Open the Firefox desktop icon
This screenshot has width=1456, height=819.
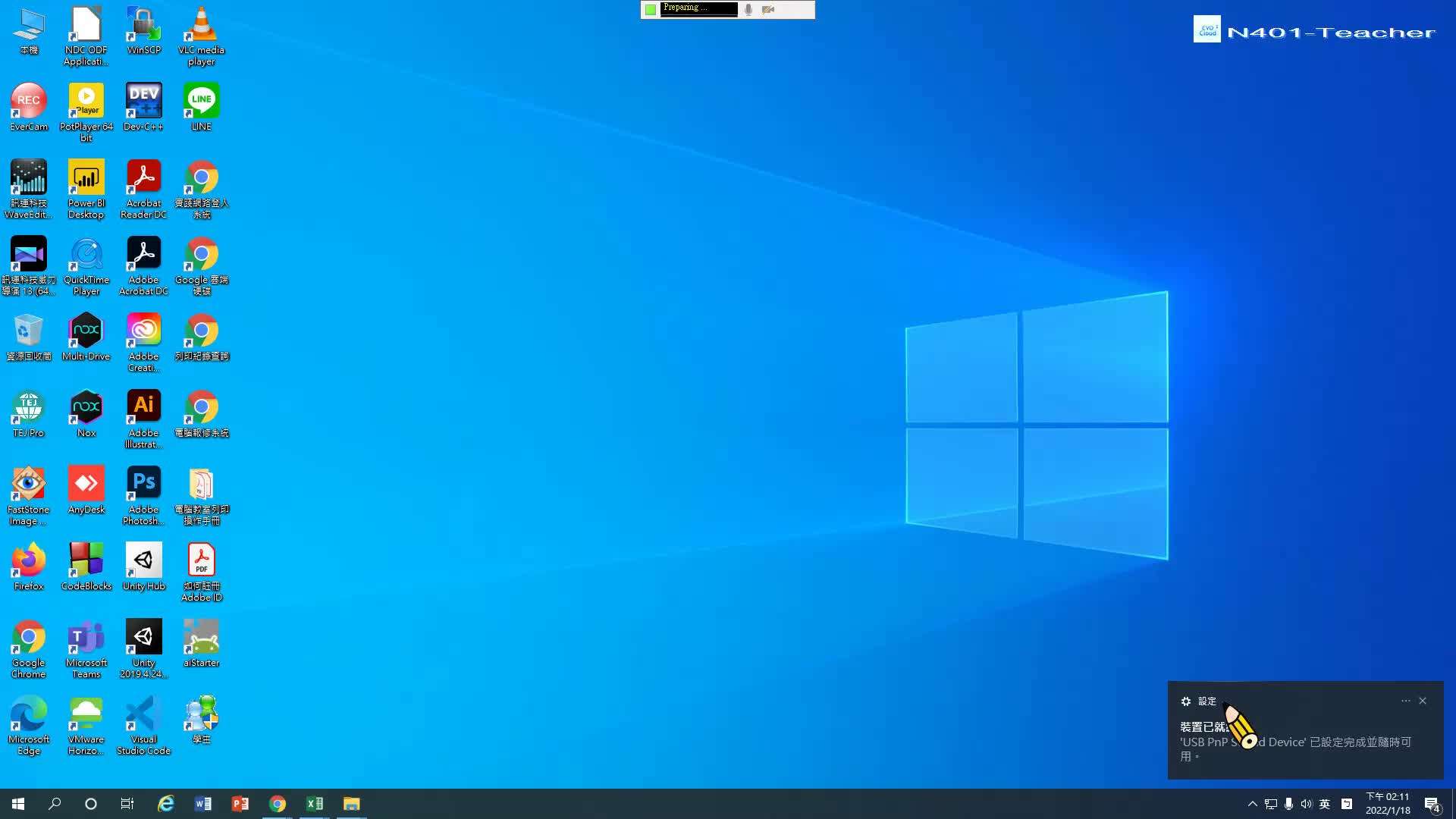click(x=29, y=566)
